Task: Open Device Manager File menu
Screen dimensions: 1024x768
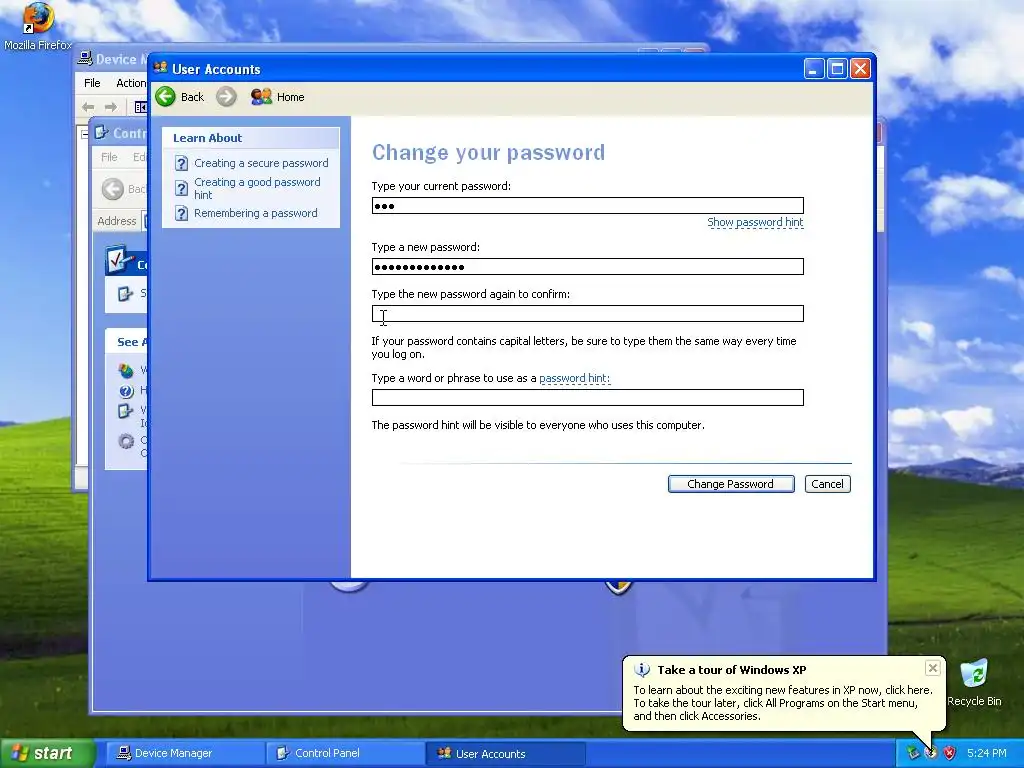Action: (x=92, y=83)
